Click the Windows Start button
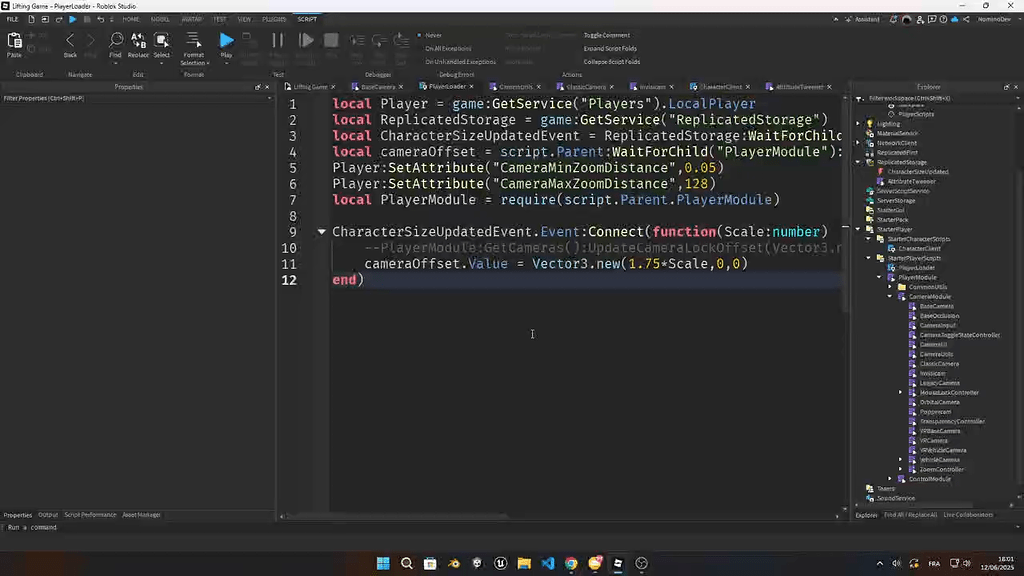 (383, 563)
